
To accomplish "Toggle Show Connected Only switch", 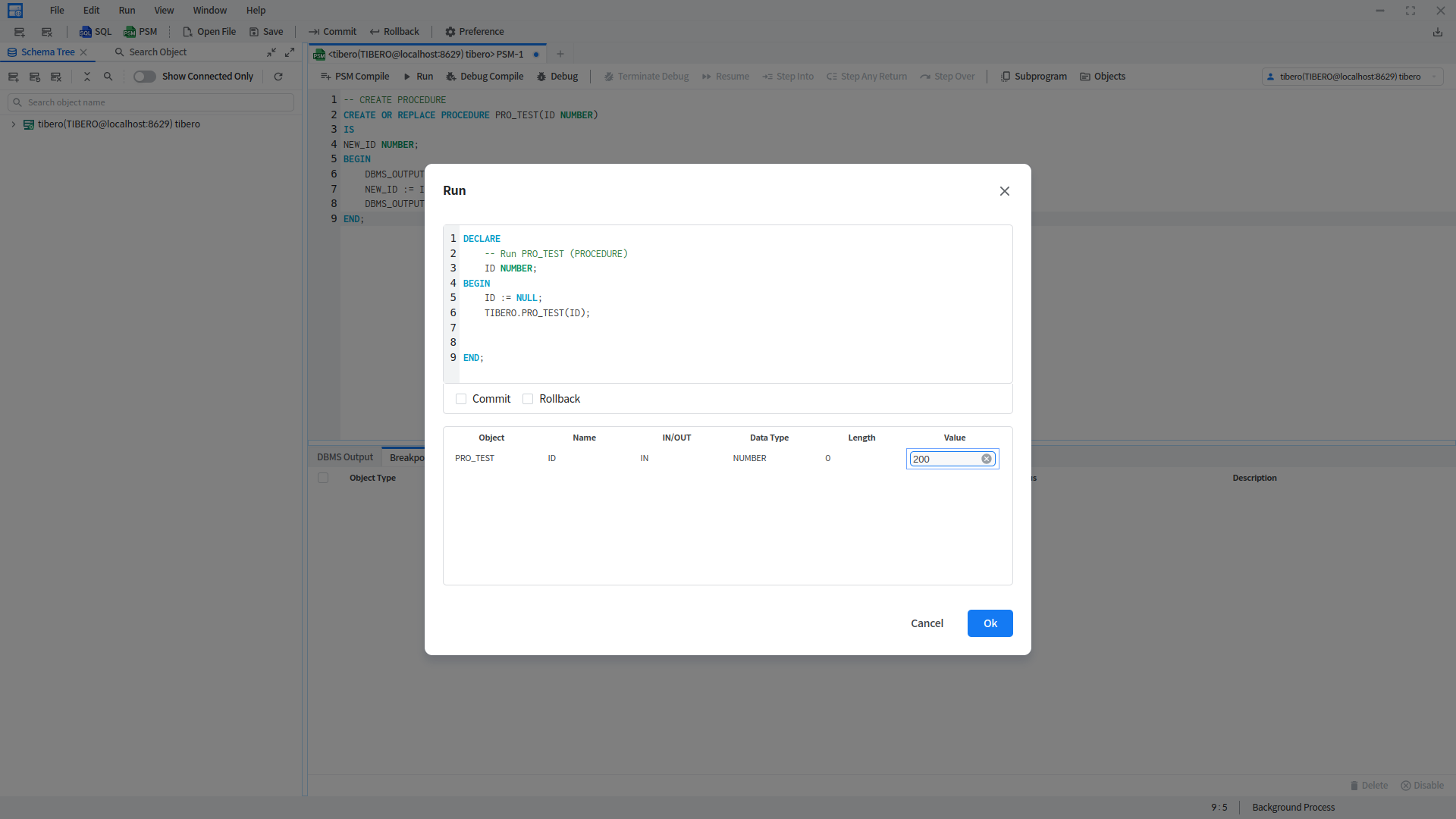I will point(144,77).
